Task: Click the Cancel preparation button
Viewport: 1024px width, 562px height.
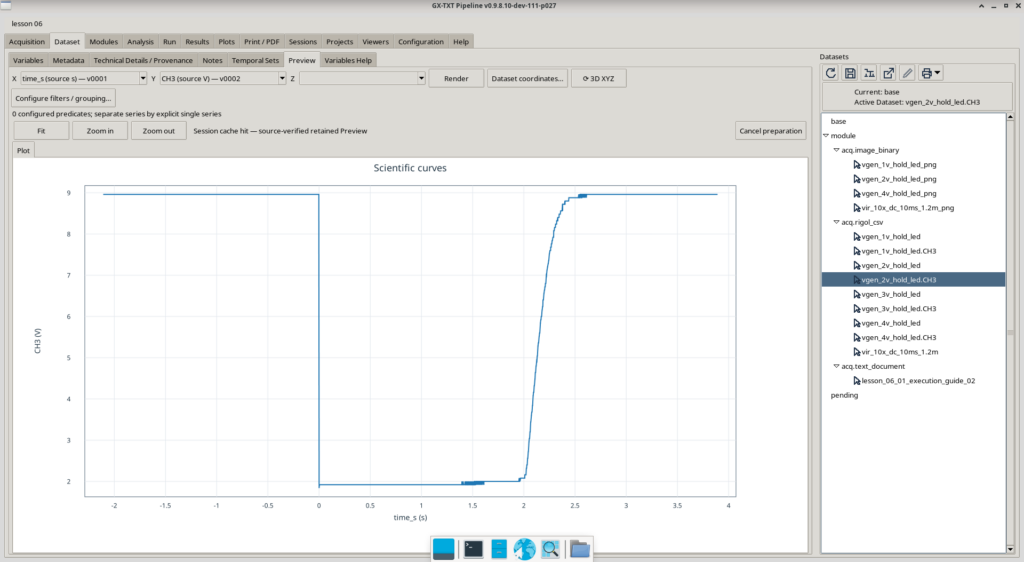Action: [771, 131]
